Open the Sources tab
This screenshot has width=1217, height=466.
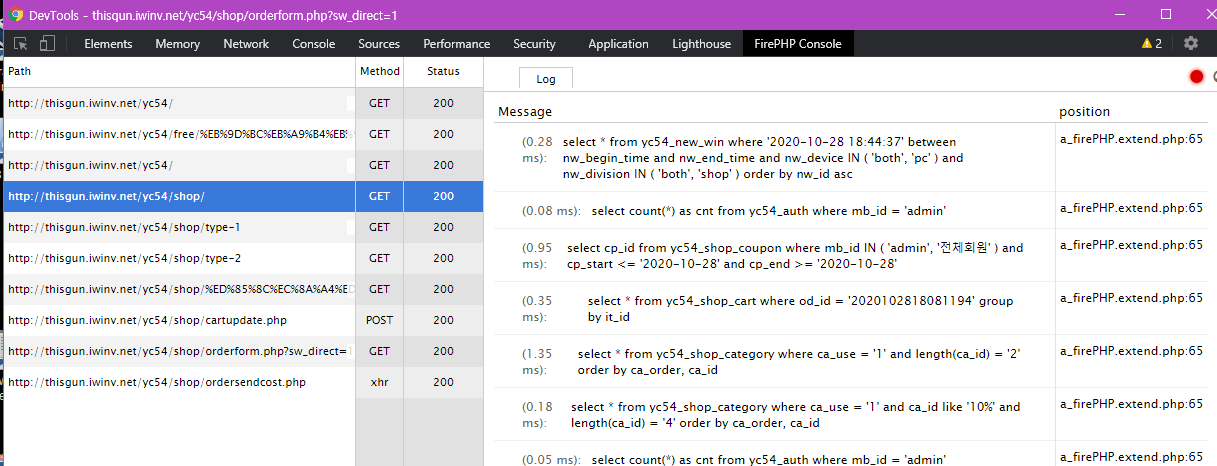(379, 43)
